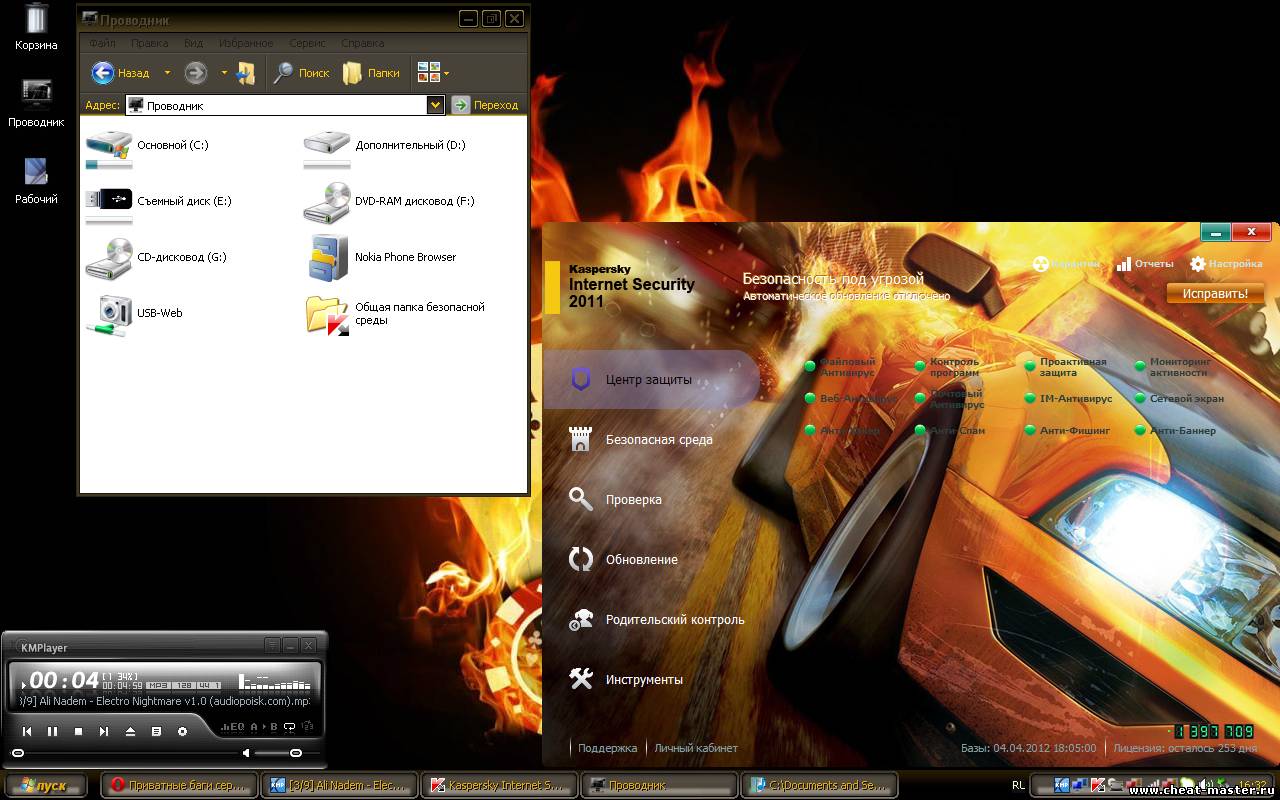
Task: Click the Исправить! button
Action: click(x=1215, y=294)
